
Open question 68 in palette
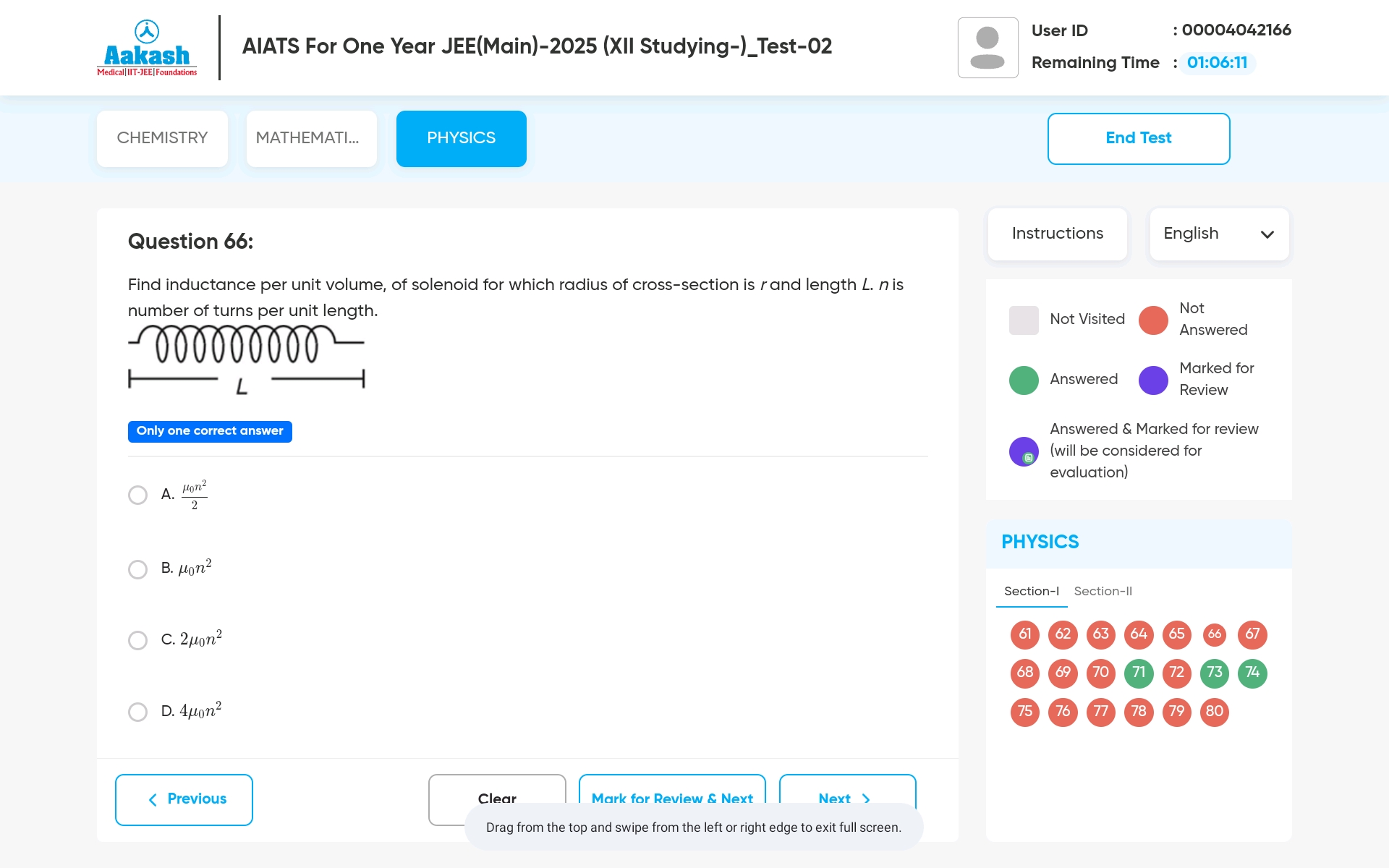tap(1024, 673)
